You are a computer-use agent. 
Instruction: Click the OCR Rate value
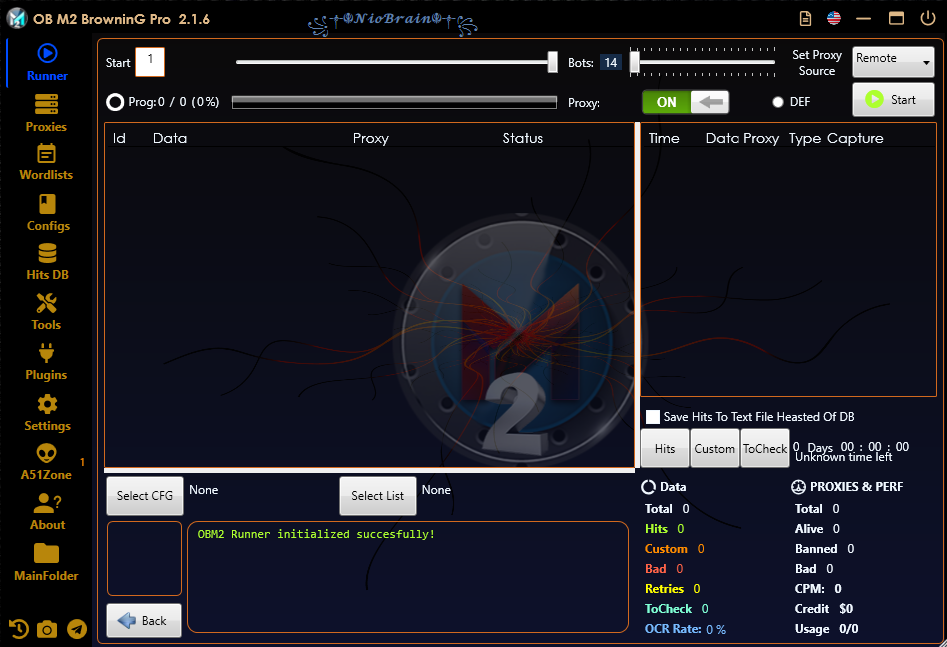[716, 629]
